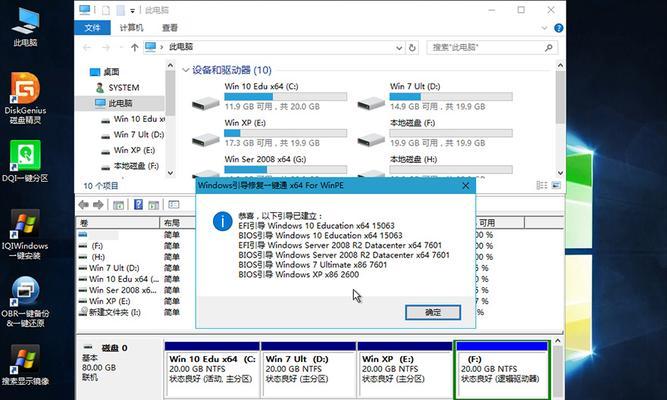
Task: Select the Win 7 Ult (D:) drive icon
Action: tap(371, 103)
